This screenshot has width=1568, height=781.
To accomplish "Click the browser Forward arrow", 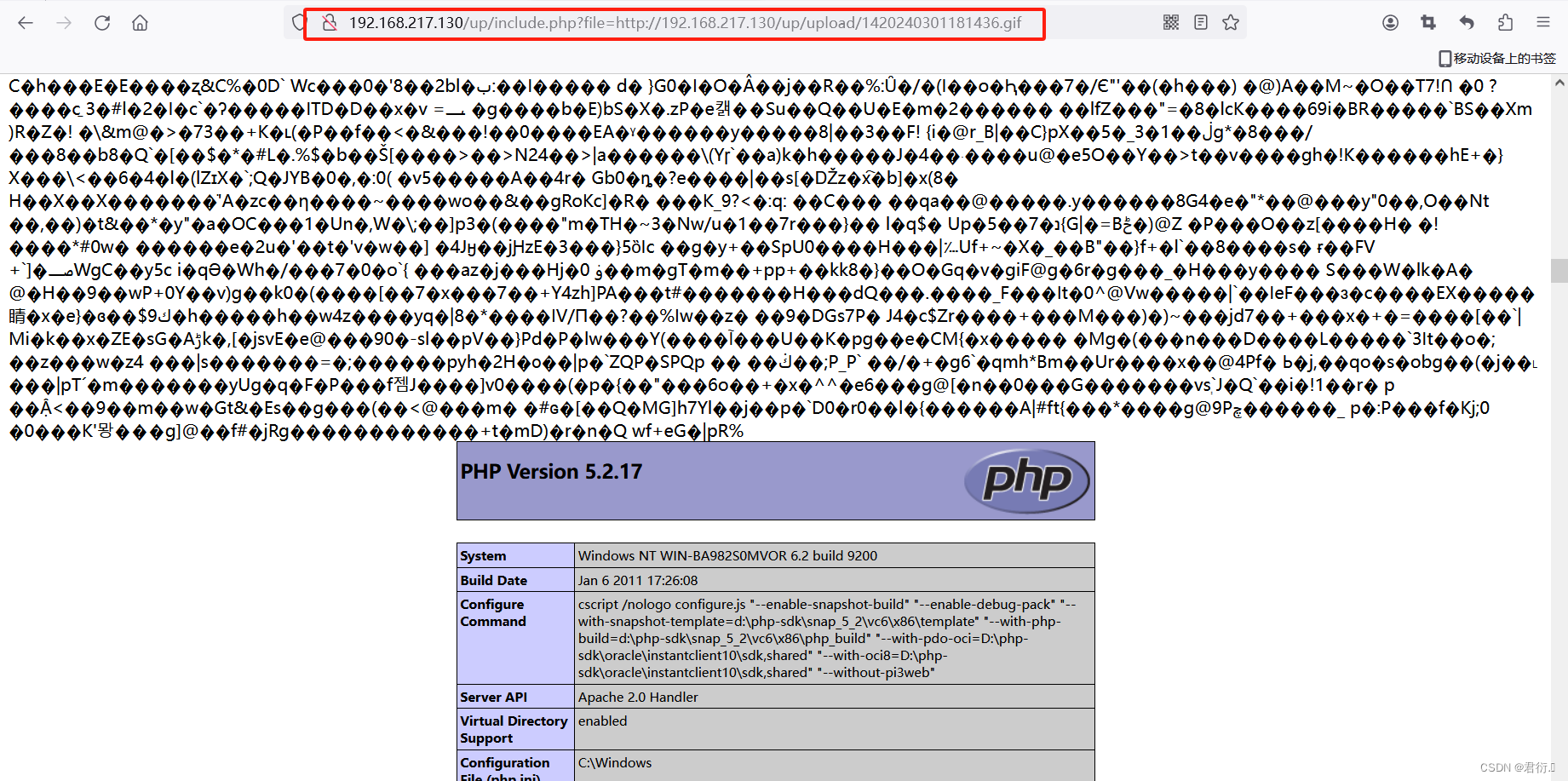I will (64, 23).
